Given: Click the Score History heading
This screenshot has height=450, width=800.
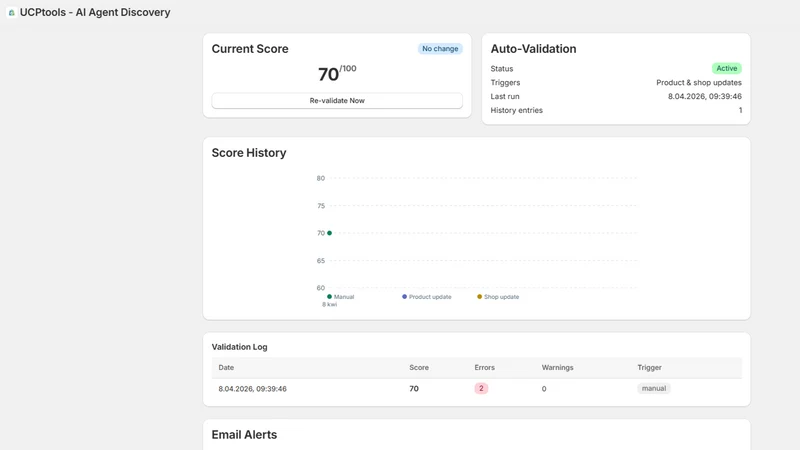Looking at the screenshot, I should (x=249, y=153).
